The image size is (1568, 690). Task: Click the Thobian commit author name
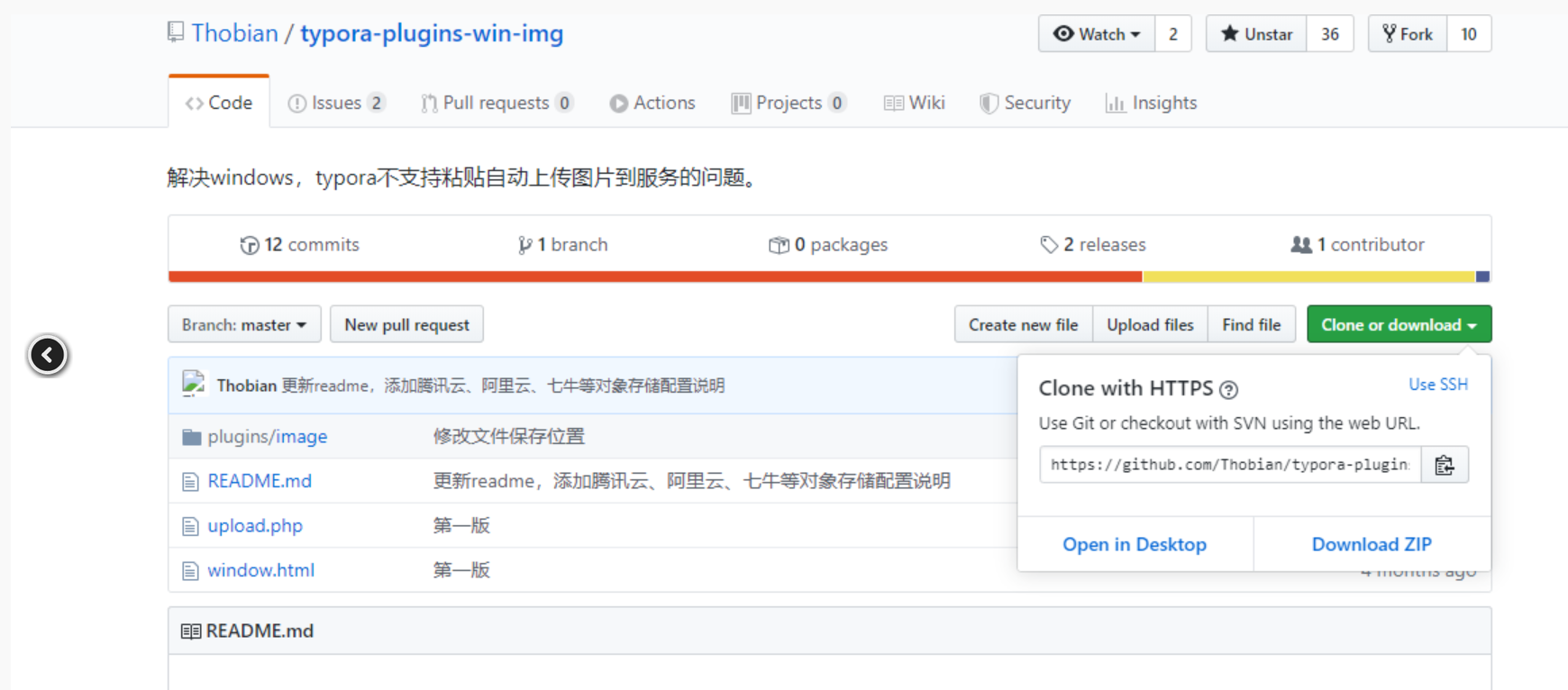247,386
